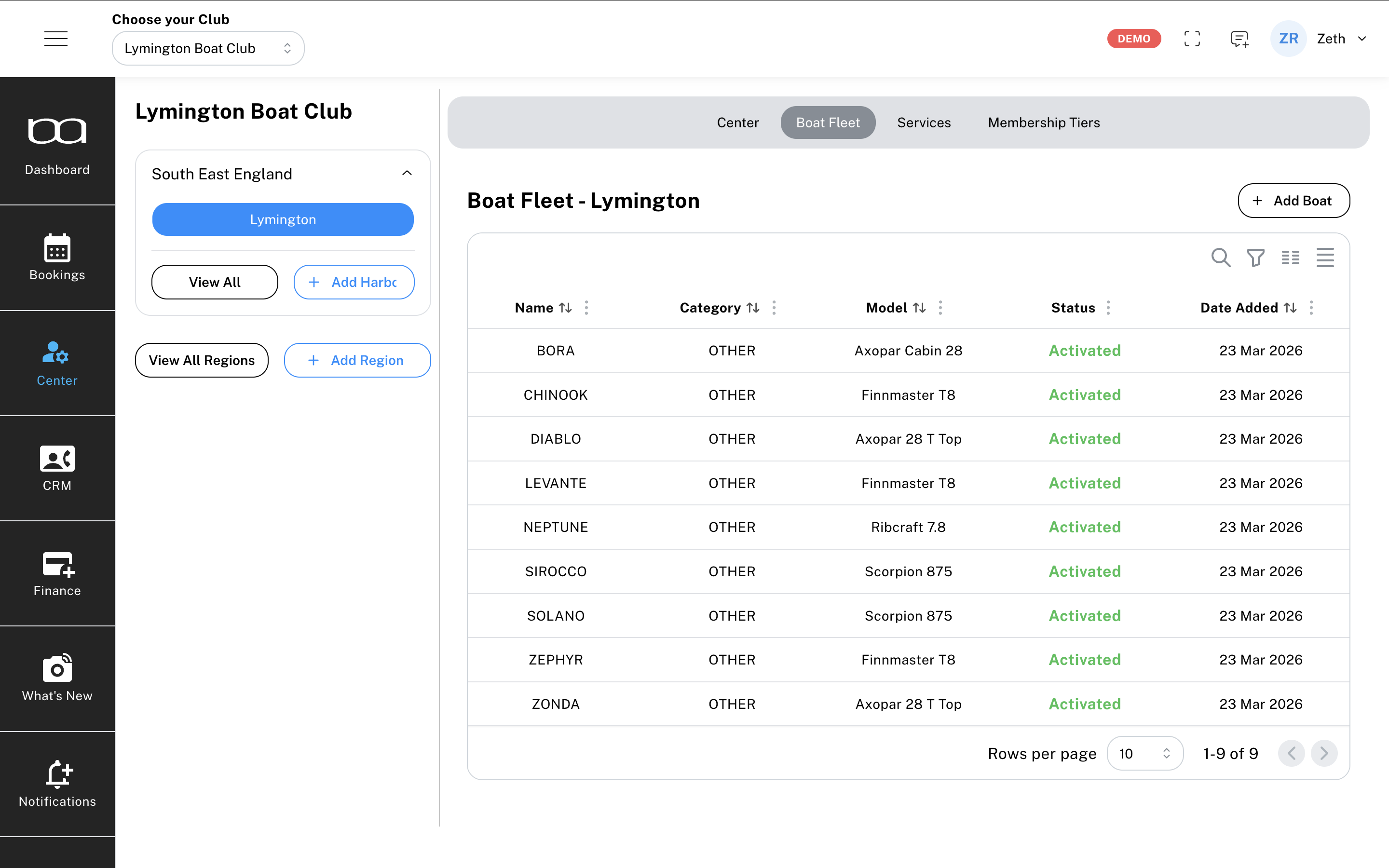Go to Bookings in sidebar
Image resolution: width=1389 pixels, height=868 pixels.
click(57, 257)
